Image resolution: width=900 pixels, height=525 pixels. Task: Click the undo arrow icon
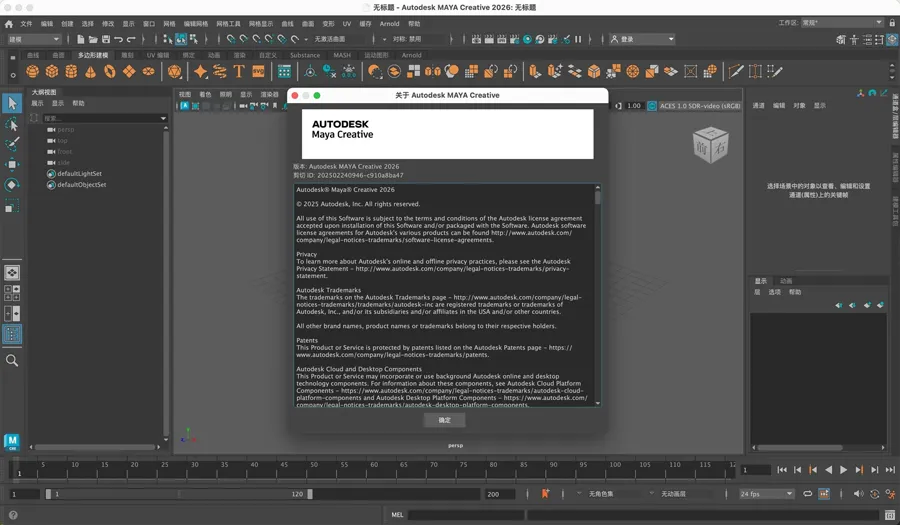[x=119, y=39]
